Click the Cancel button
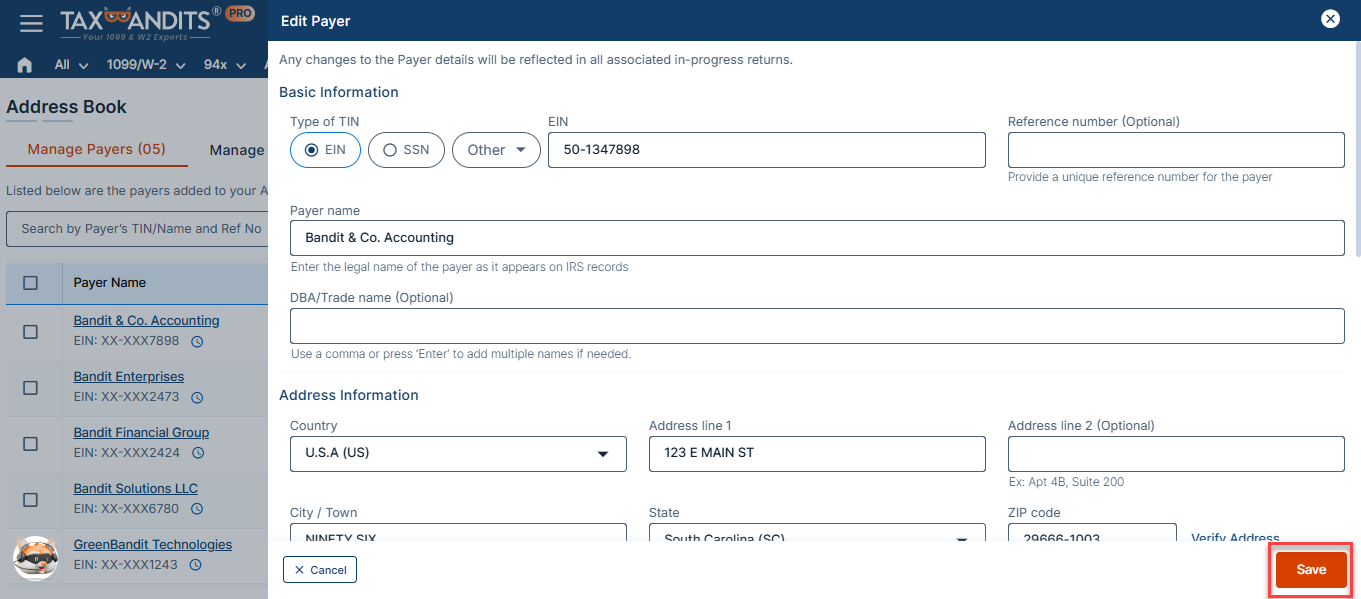Image resolution: width=1361 pixels, height=599 pixels. pos(320,570)
